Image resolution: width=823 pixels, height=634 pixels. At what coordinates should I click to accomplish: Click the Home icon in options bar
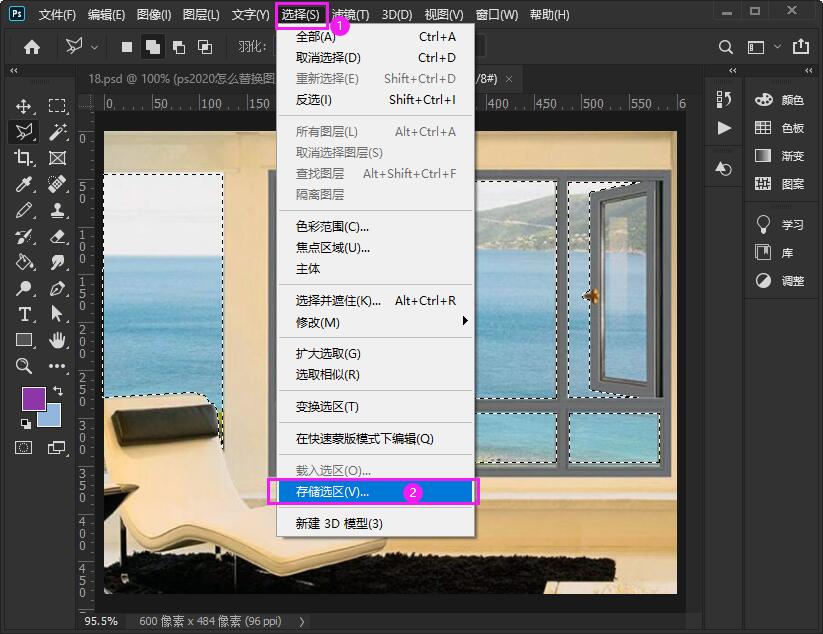coord(31,47)
